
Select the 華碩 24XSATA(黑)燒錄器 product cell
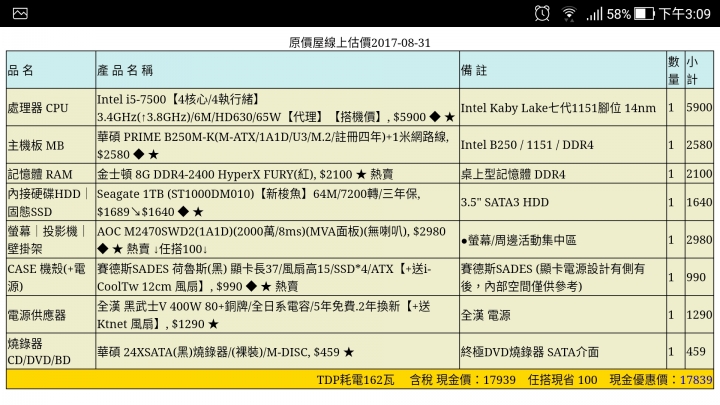coord(277,352)
